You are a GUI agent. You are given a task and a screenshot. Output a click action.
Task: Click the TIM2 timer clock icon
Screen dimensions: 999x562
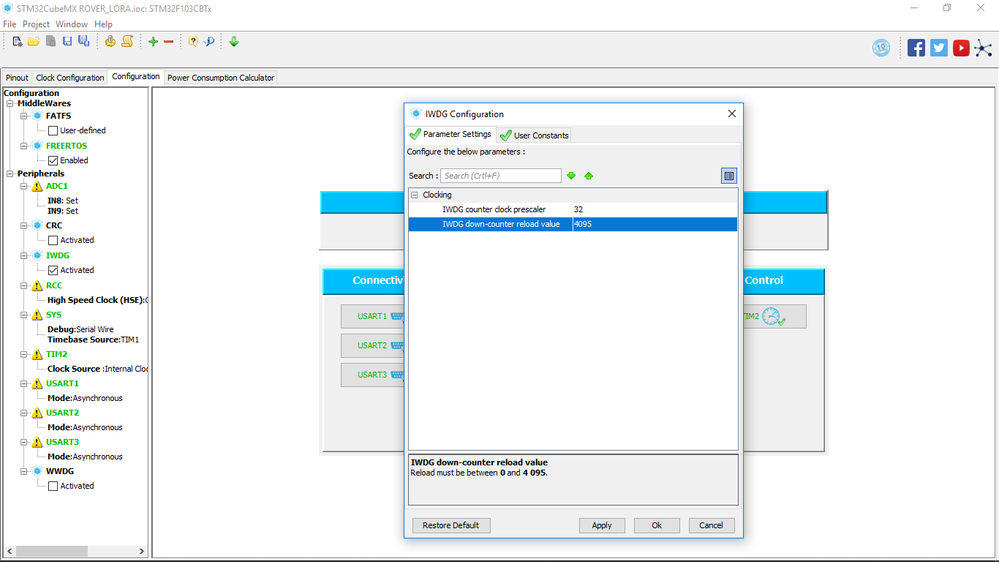tap(771, 316)
